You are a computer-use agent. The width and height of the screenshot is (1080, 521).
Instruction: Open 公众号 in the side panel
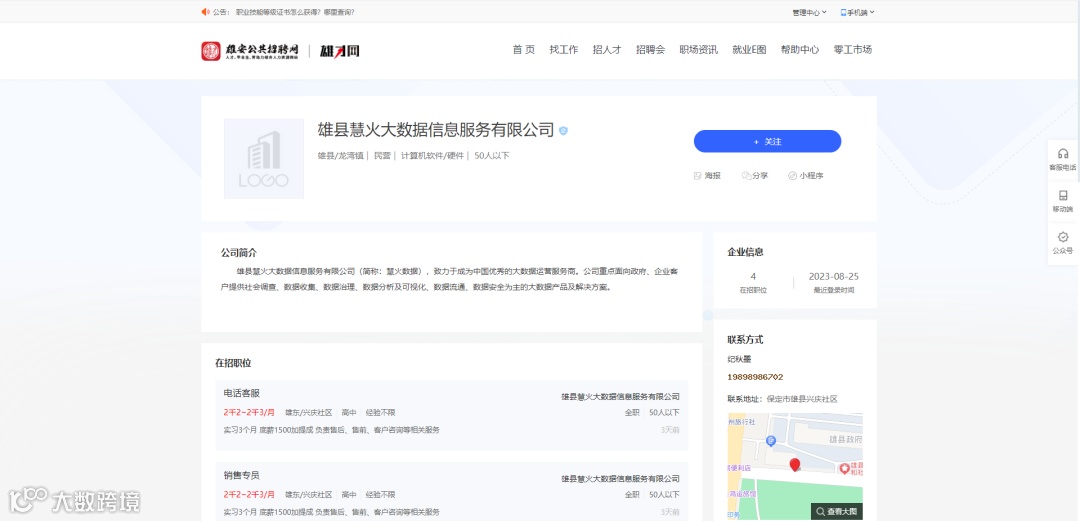click(1063, 243)
